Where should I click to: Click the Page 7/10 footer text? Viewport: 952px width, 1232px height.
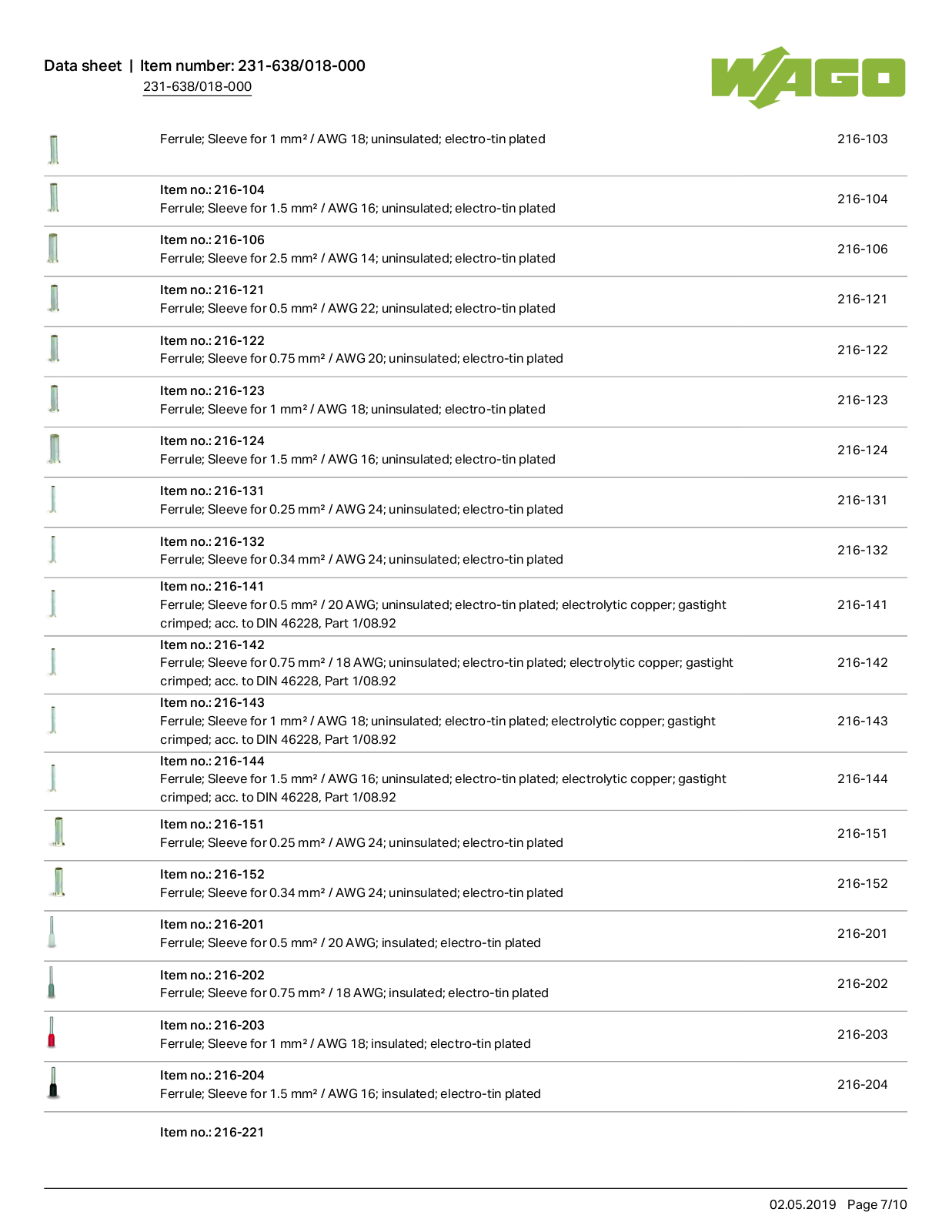[877, 1204]
